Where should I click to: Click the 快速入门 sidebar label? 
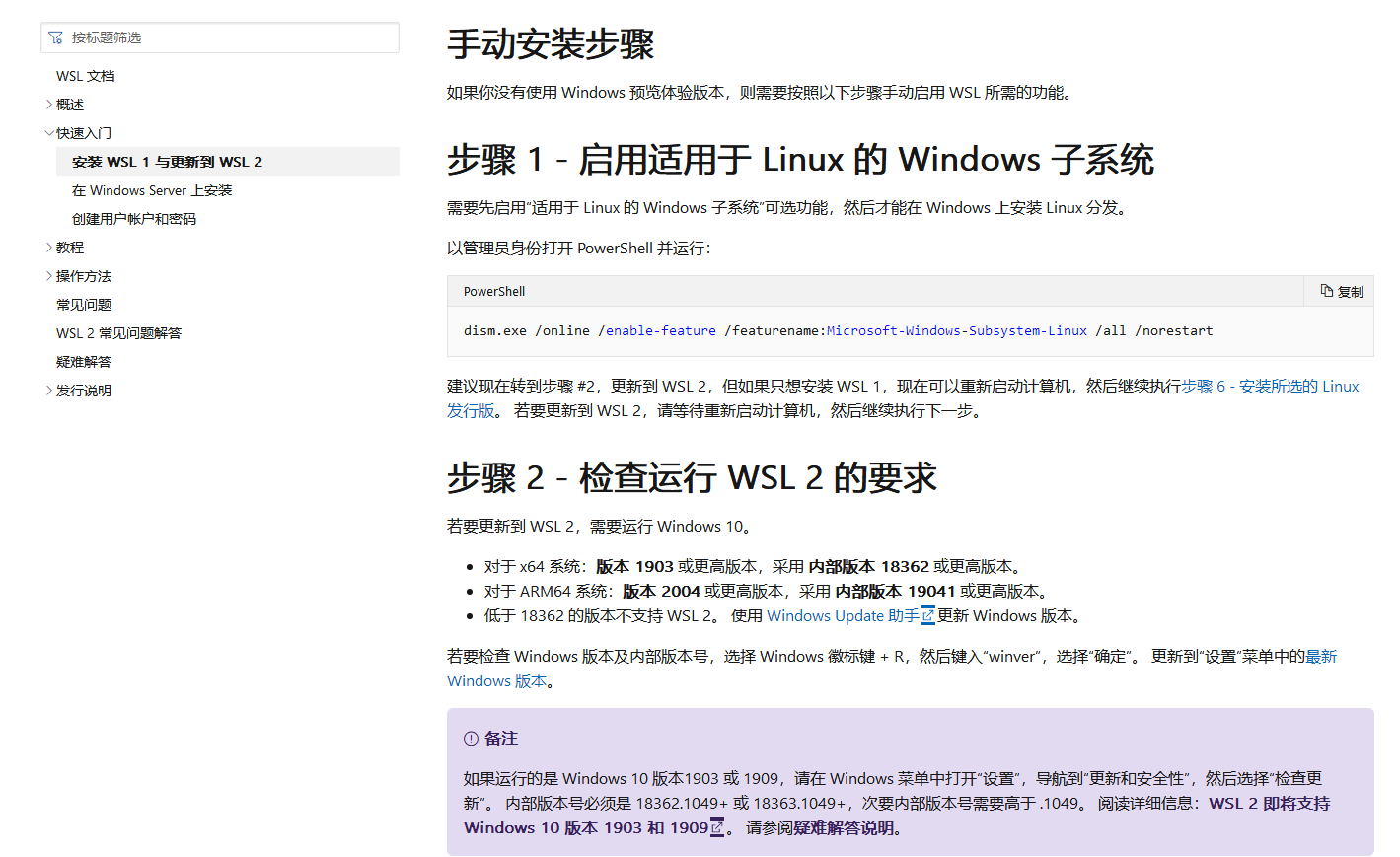pyautogui.click(x=84, y=133)
